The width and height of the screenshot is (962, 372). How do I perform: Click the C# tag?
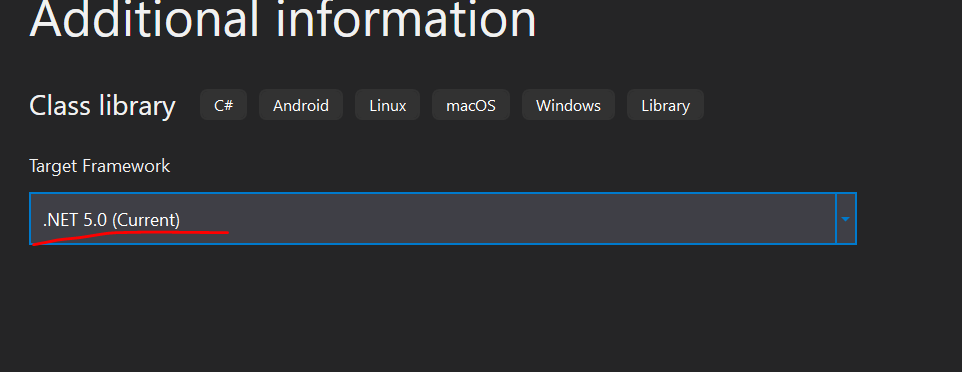[223, 105]
